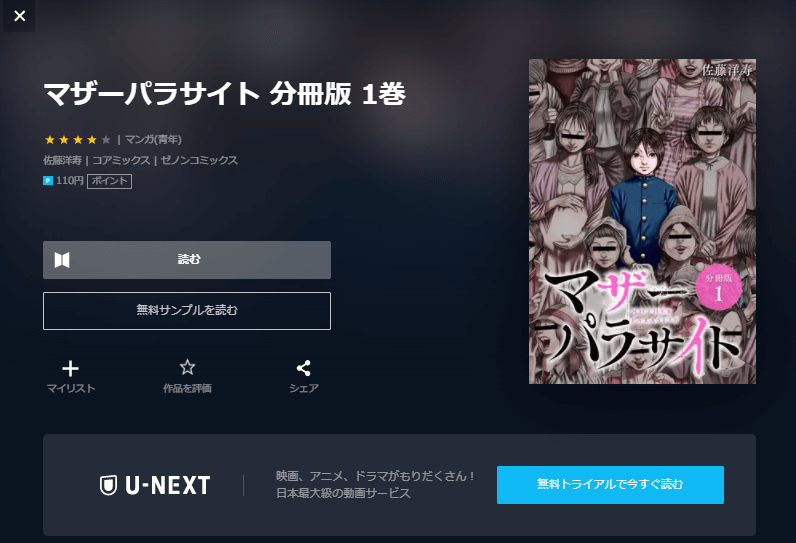Click the ポイント badge
Image resolution: width=796 pixels, height=543 pixels.
click(109, 181)
